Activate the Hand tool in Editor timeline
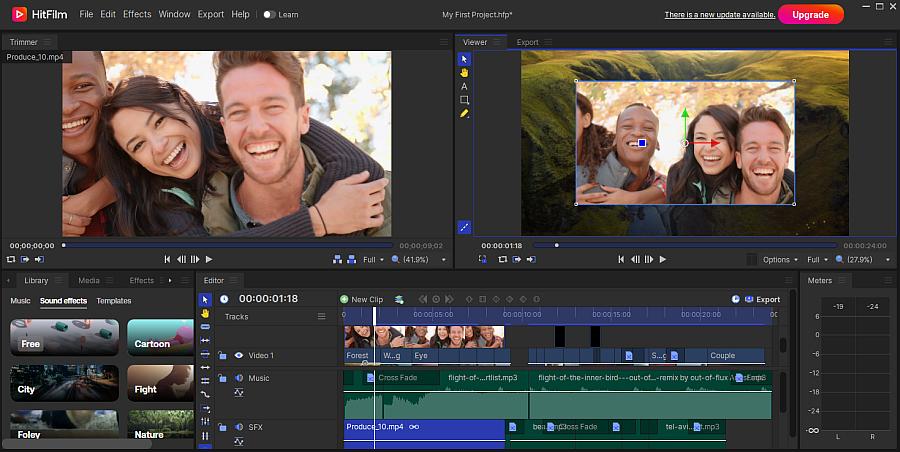The height and width of the screenshot is (452, 900). pyautogui.click(x=205, y=313)
